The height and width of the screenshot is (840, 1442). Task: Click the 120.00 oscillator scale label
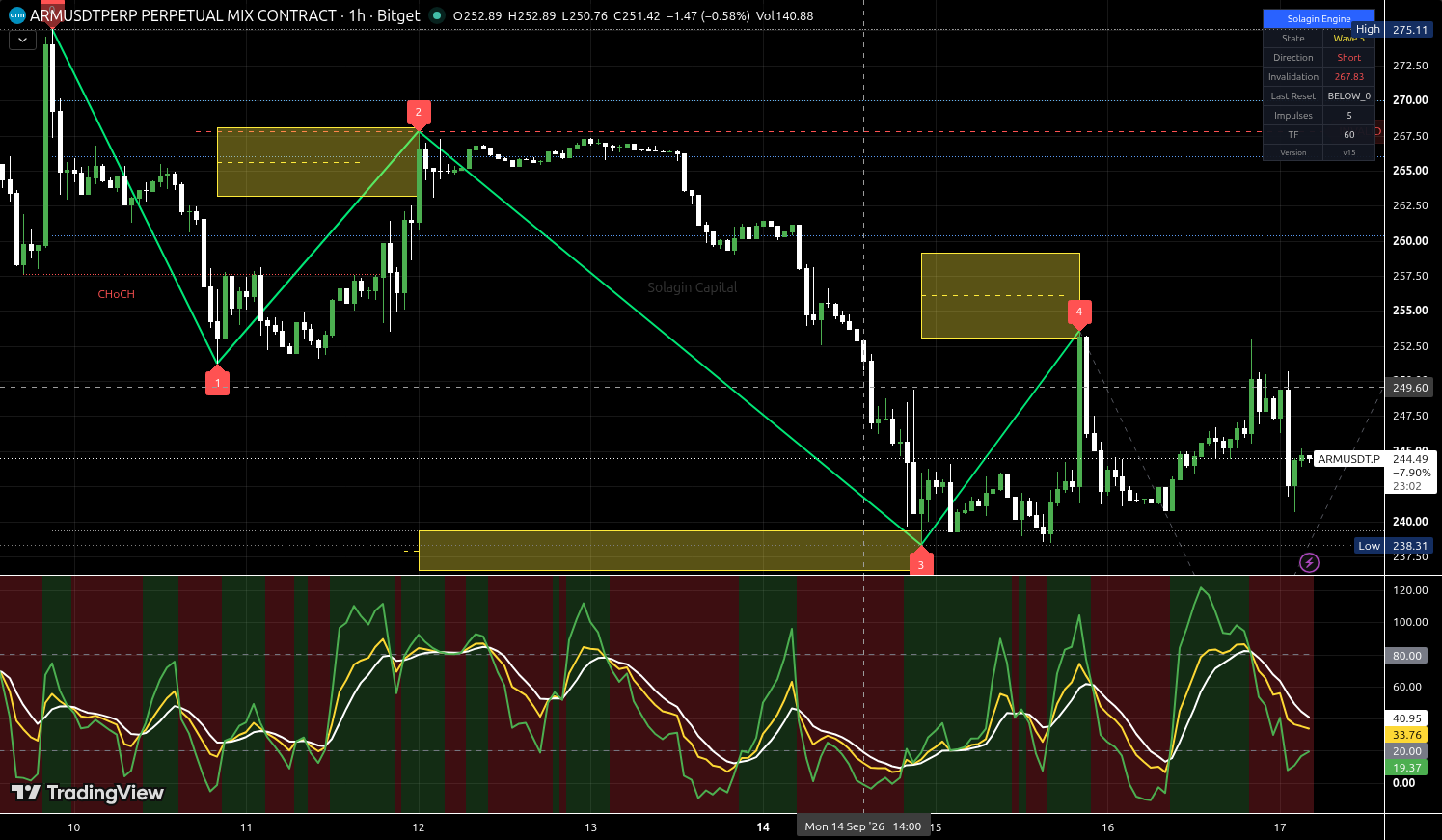pyautogui.click(x=1410, y=590)
